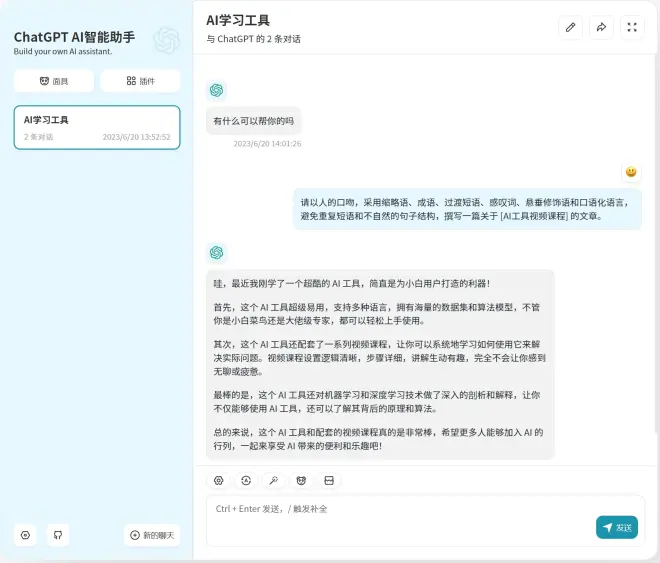Viewport: 660px width, 563px height.
Task: Click 'Build your own AI assistant.' tagline
Action: 63,51
